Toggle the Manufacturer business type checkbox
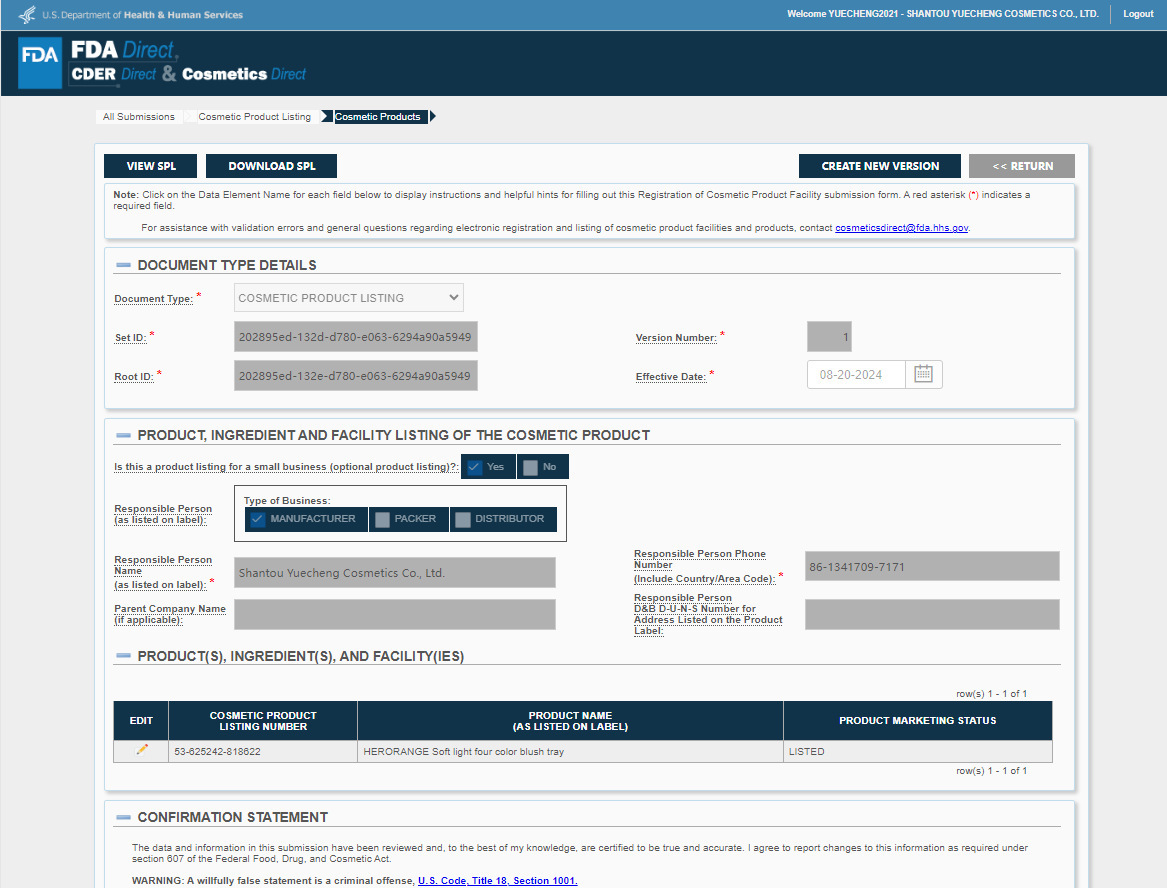 point(257,519)
